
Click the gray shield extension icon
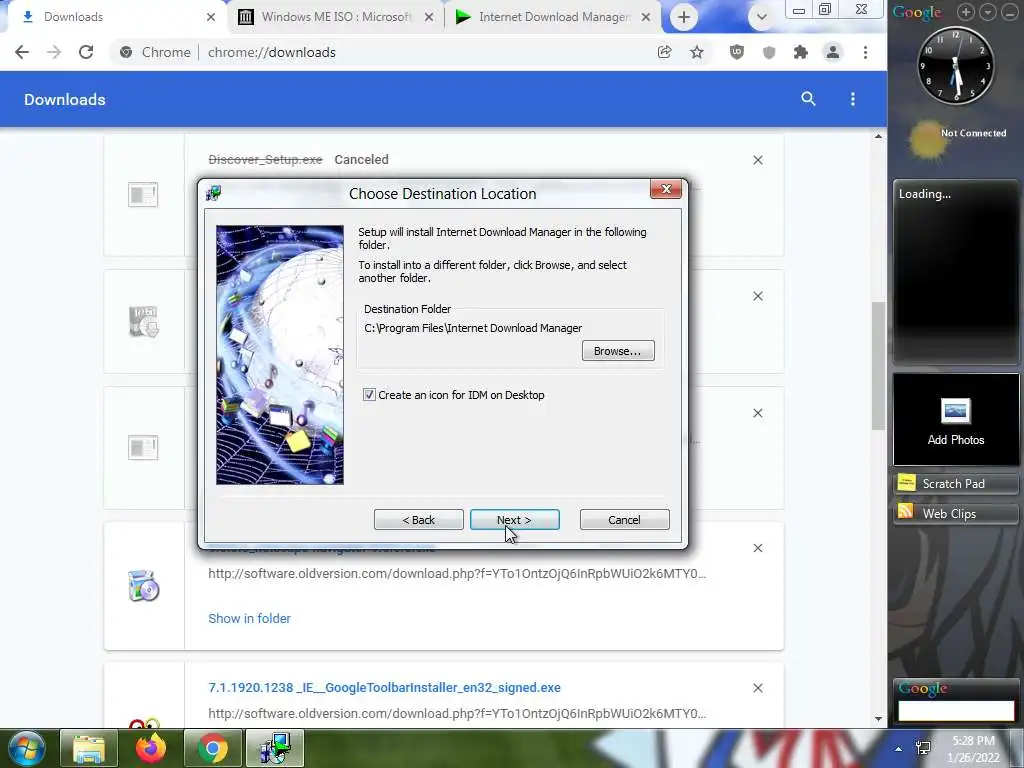769,52
